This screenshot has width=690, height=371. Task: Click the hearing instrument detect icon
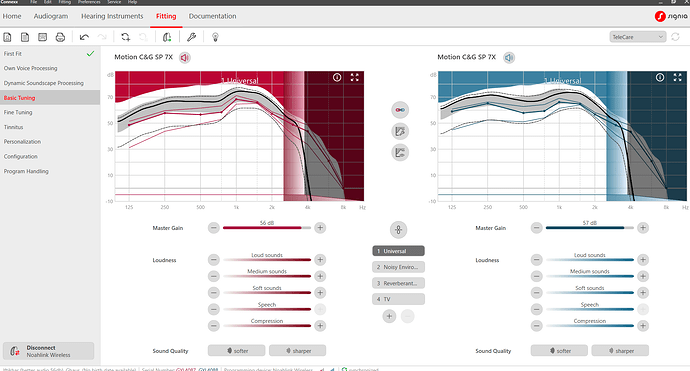pos(167,37)
